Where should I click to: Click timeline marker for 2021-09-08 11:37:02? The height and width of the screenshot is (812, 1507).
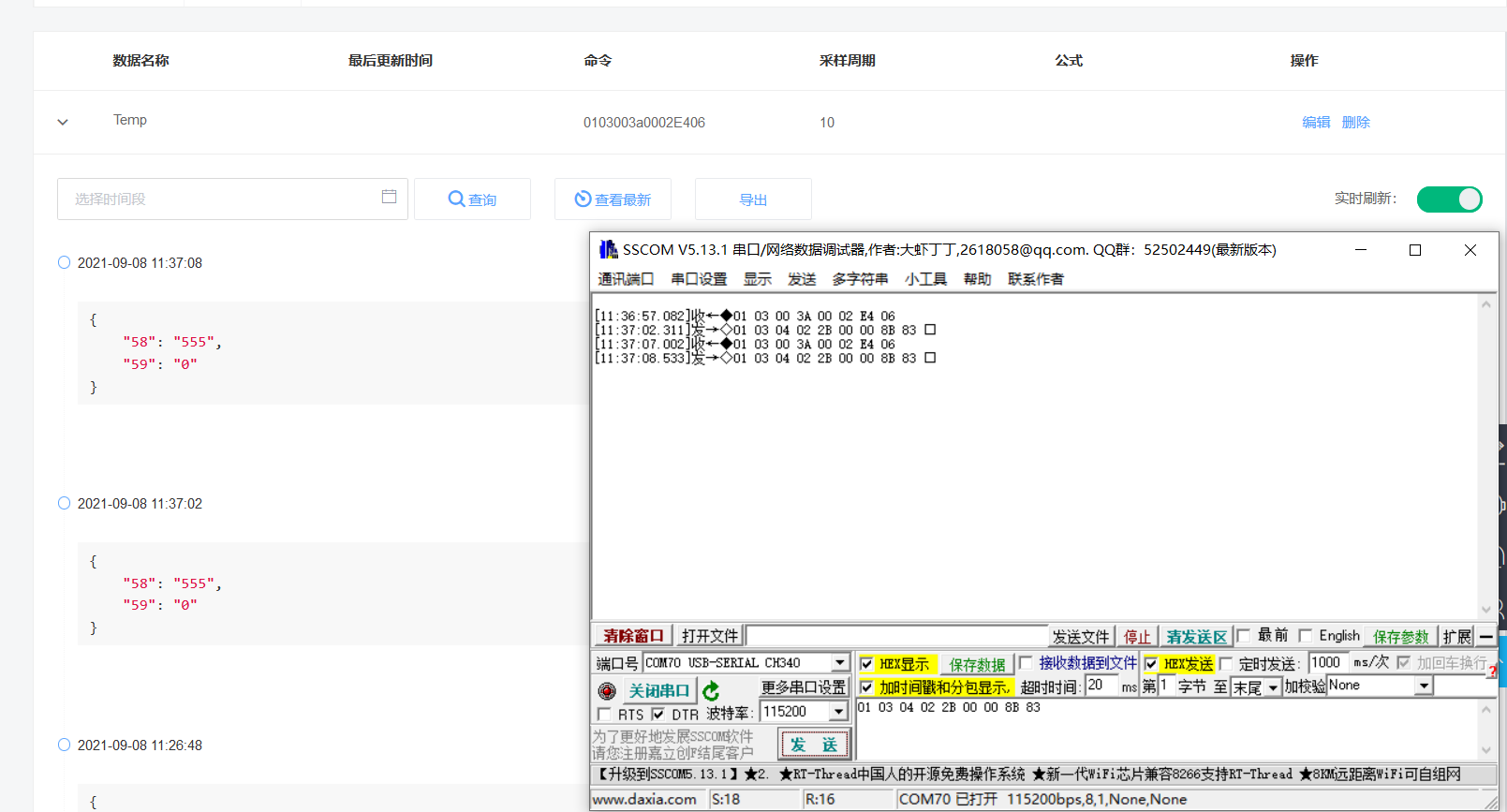(x=64, y=503)
